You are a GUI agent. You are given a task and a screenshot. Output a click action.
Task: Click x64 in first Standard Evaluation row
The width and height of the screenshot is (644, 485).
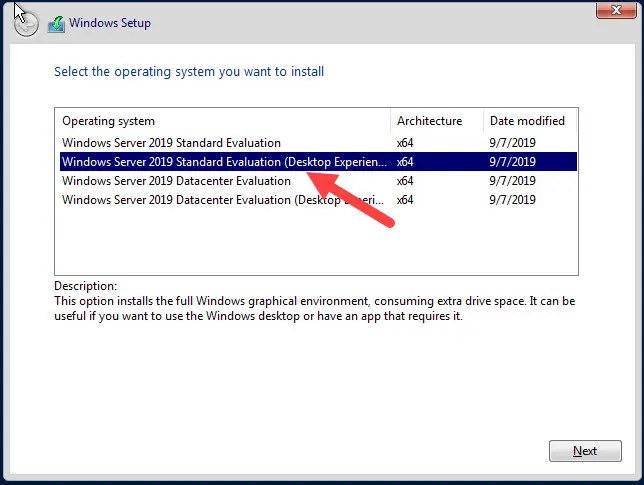[405, 143]
